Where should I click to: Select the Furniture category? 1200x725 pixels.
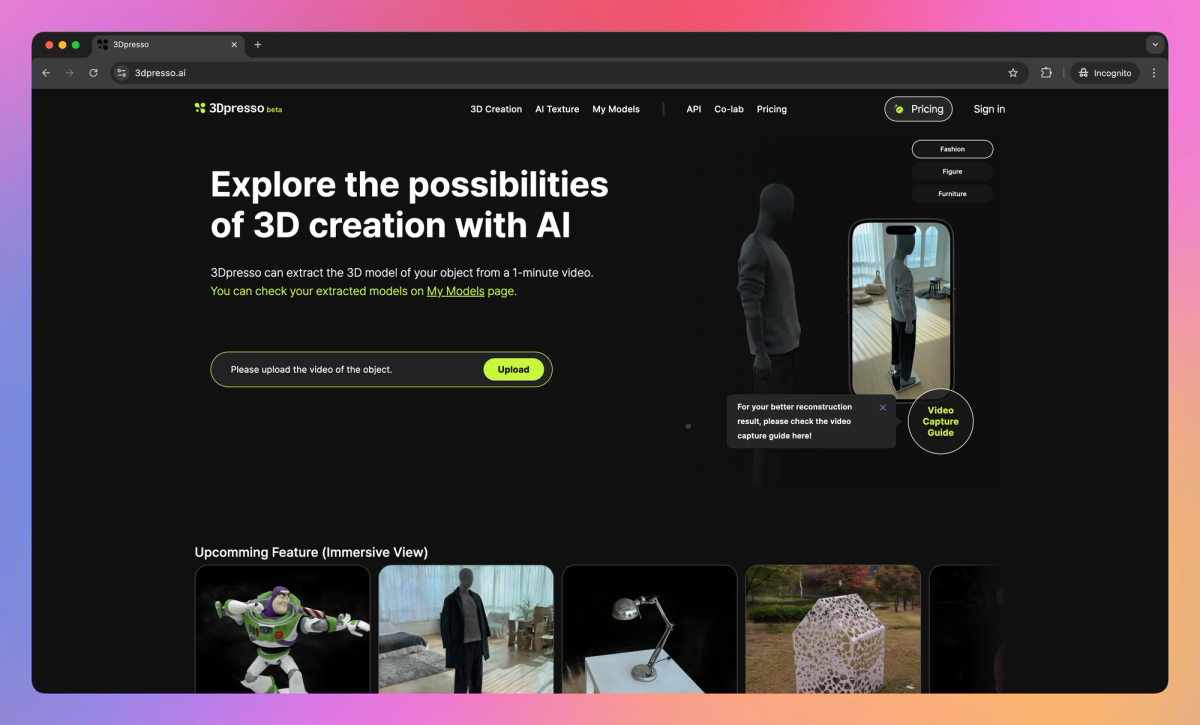952,194
